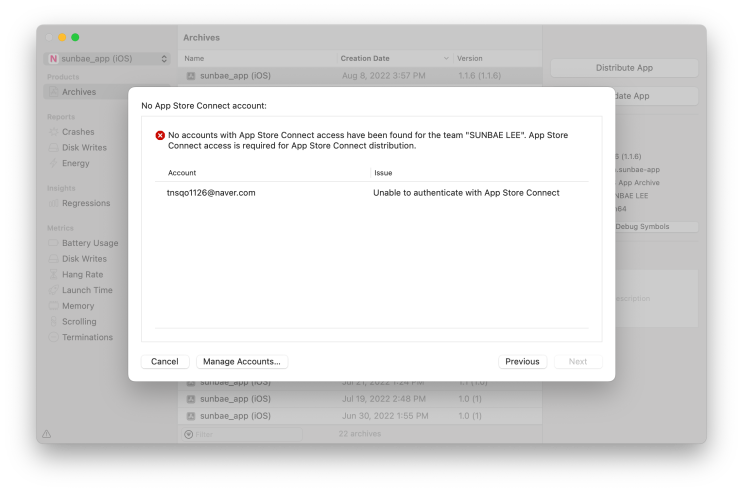
Task: Go back with the Previous button
Action: 522,362
